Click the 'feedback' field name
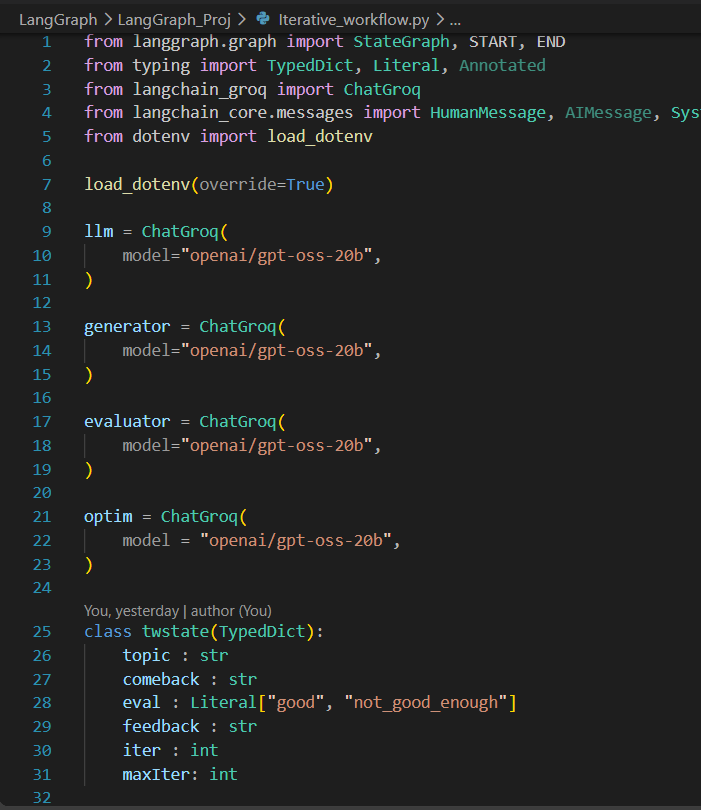This screenshot has height=810, width=701. (161, 727)
